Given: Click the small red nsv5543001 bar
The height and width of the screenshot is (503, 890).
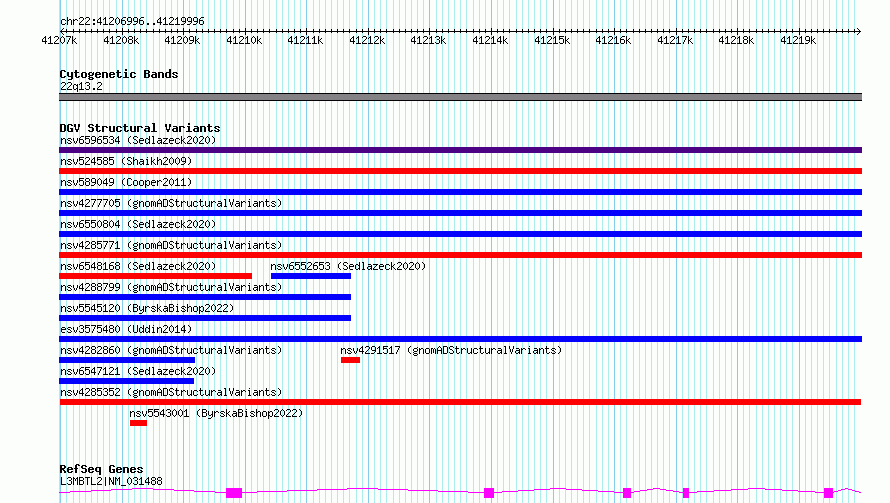Looking at the screenshot, I should click(138, 423).
